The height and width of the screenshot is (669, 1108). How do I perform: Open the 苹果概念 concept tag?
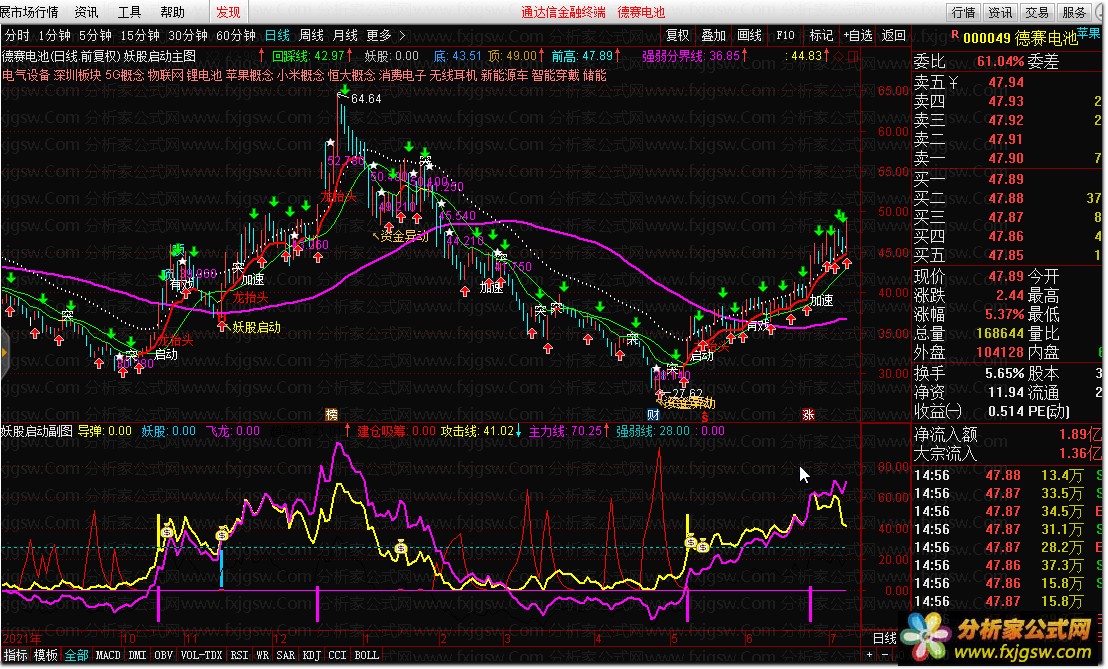pyautogui.click(x=249, y=75)
